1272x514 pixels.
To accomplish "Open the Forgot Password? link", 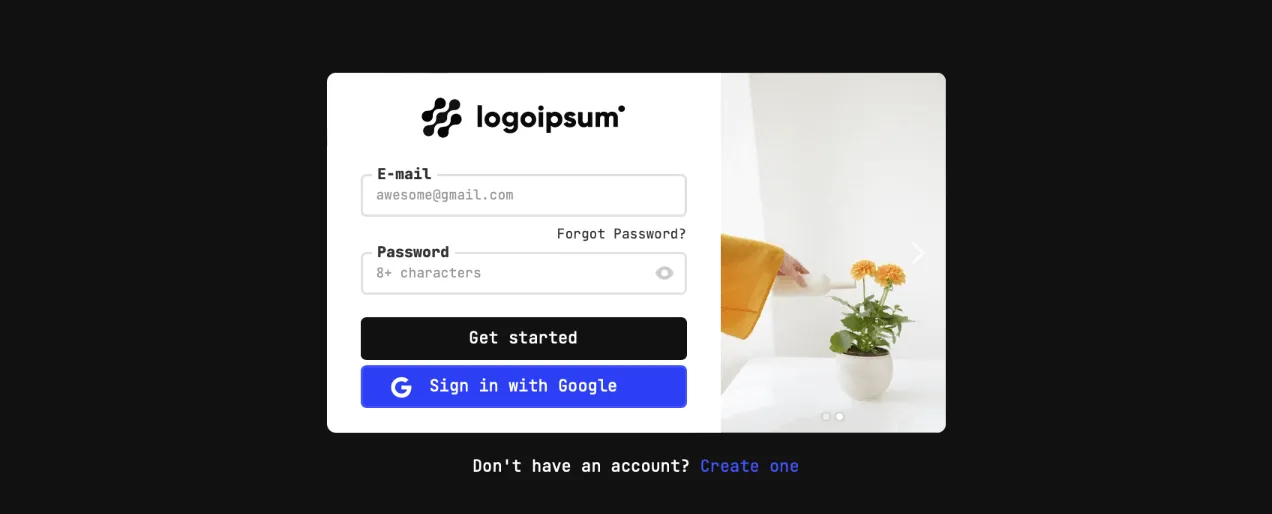I will (x=621, y=234).
